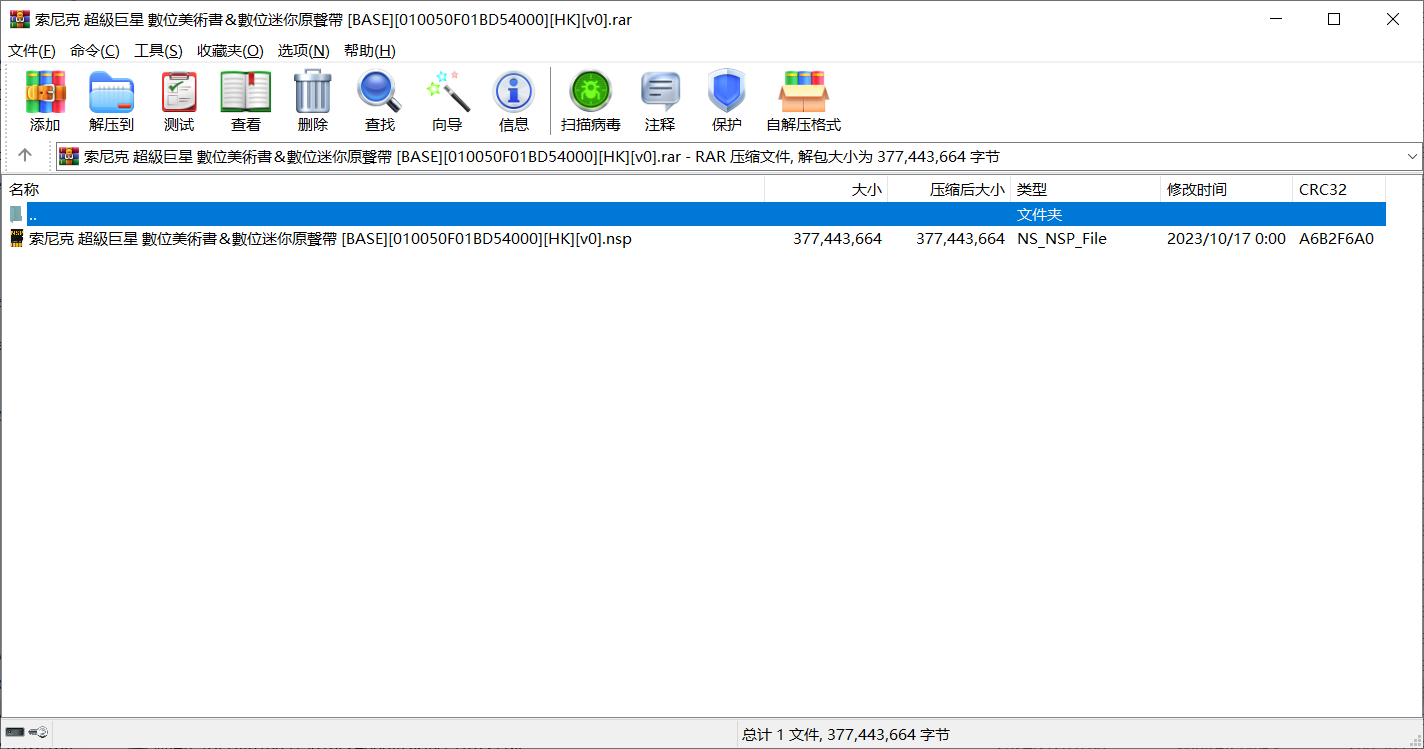Open the 命令(C) menu
Image resolution: width=1424 pixels, height=749 pixels.
(95, 51)
